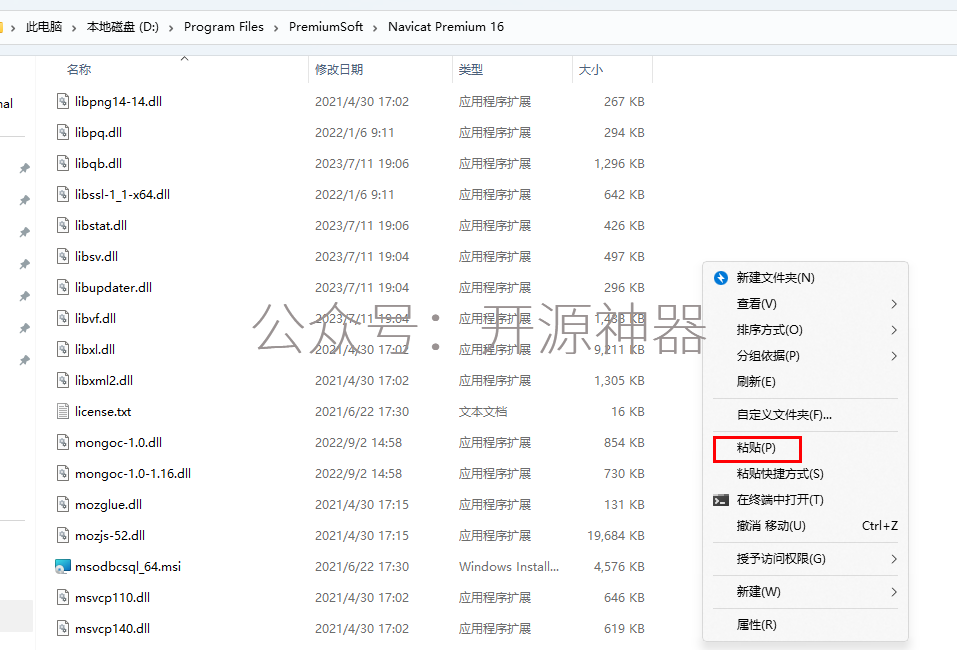Screen dimensions: 957x650
Task: Sort by the 修改日期 column header
Action: tap(339, 70)
